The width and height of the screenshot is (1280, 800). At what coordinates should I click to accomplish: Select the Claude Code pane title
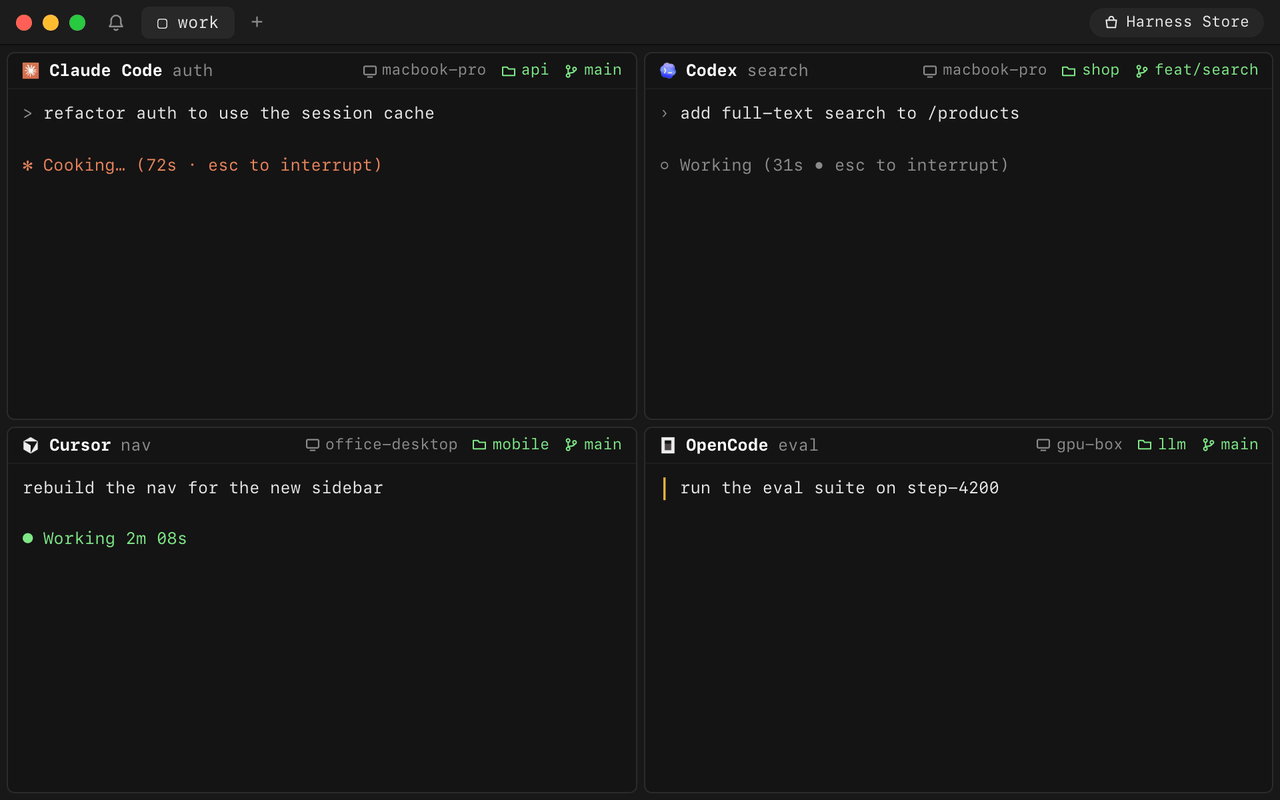(105, 70)
